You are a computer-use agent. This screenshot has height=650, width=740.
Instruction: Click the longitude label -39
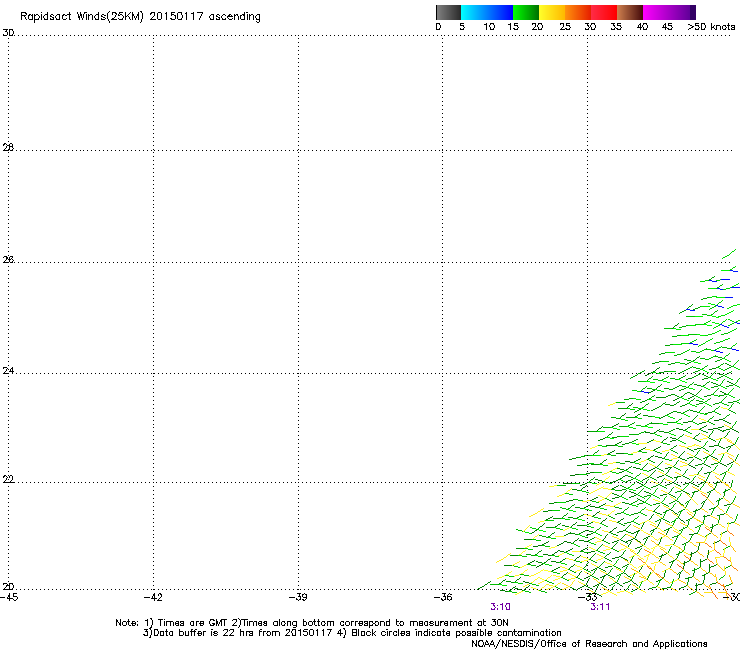coord(298,597)
